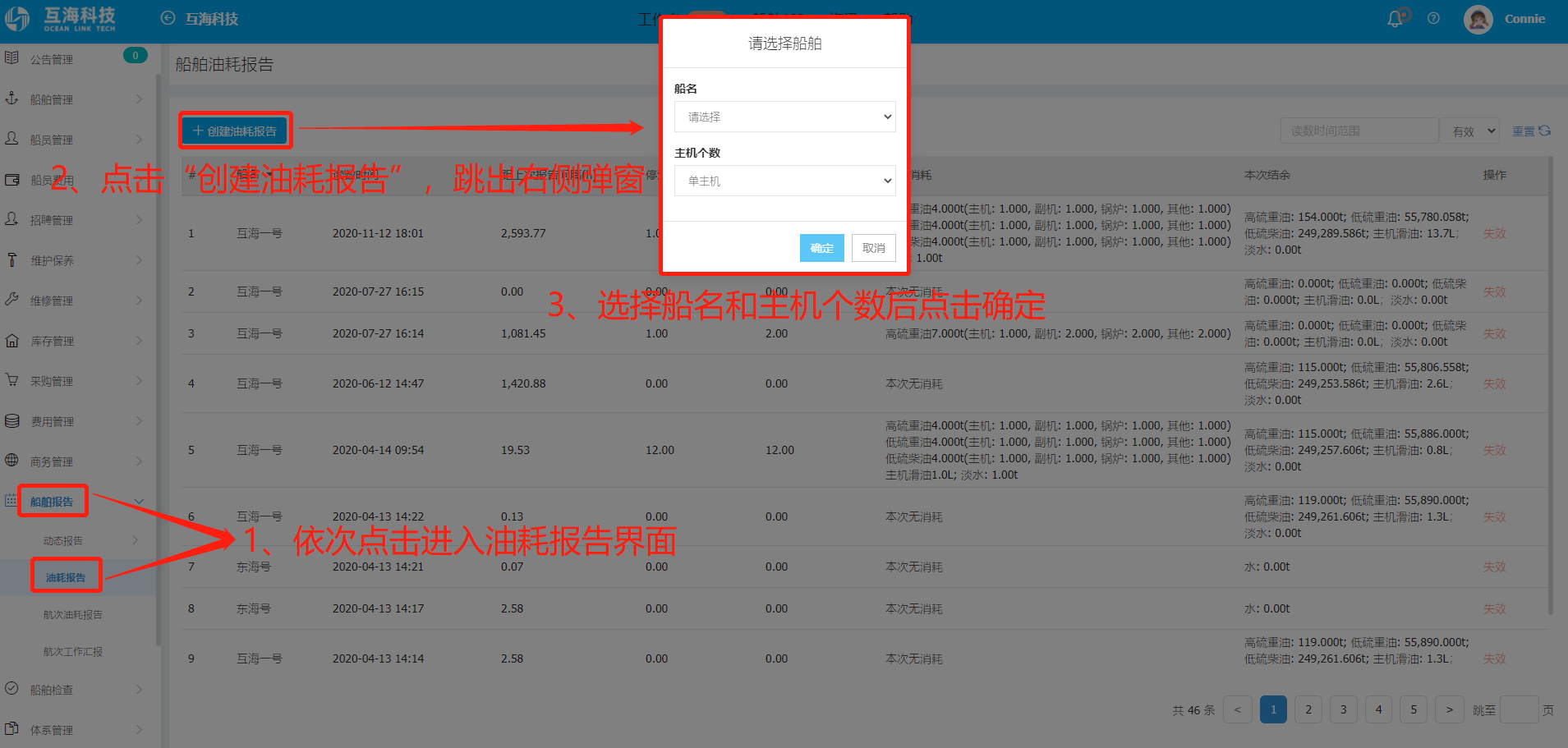The image size is (1568, 748).
Task: Click the 重置 reset link
Action: [x=1524, y=131]
